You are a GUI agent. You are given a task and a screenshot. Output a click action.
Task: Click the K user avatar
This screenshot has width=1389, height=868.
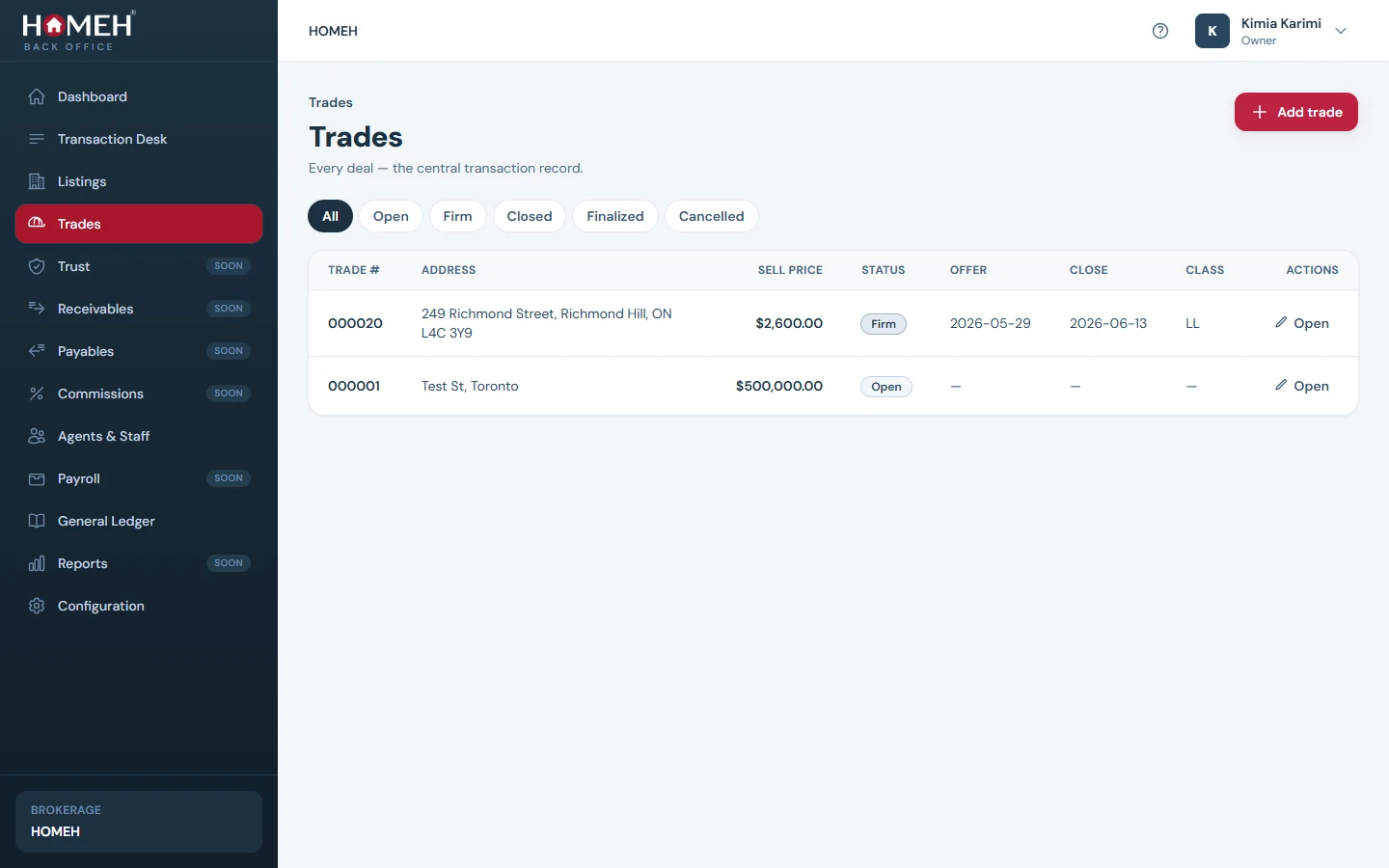tap(1212, 31)
